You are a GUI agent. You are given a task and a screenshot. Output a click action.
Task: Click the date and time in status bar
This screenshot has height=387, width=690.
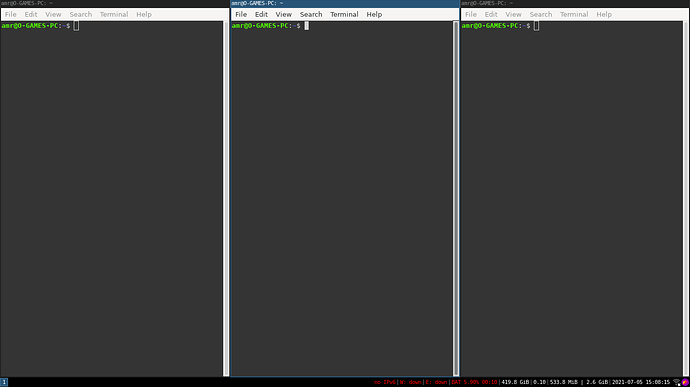641,382
